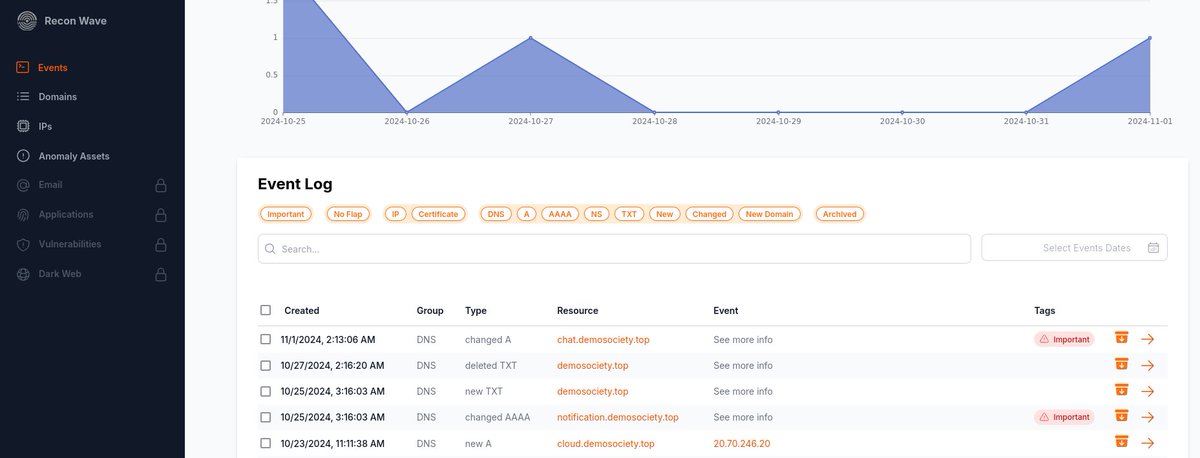
Task: Click the chart data point at 2024-11-01
Action: 1150,38
